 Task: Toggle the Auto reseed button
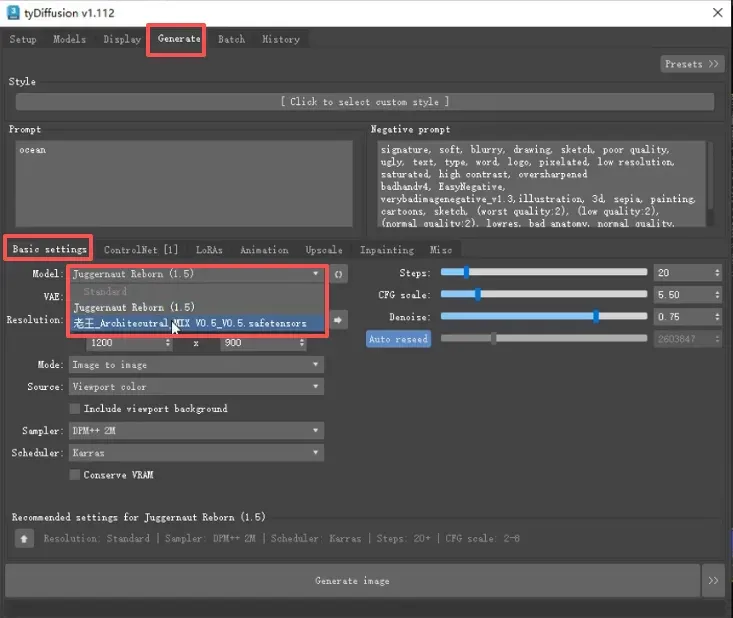[398, 339]
